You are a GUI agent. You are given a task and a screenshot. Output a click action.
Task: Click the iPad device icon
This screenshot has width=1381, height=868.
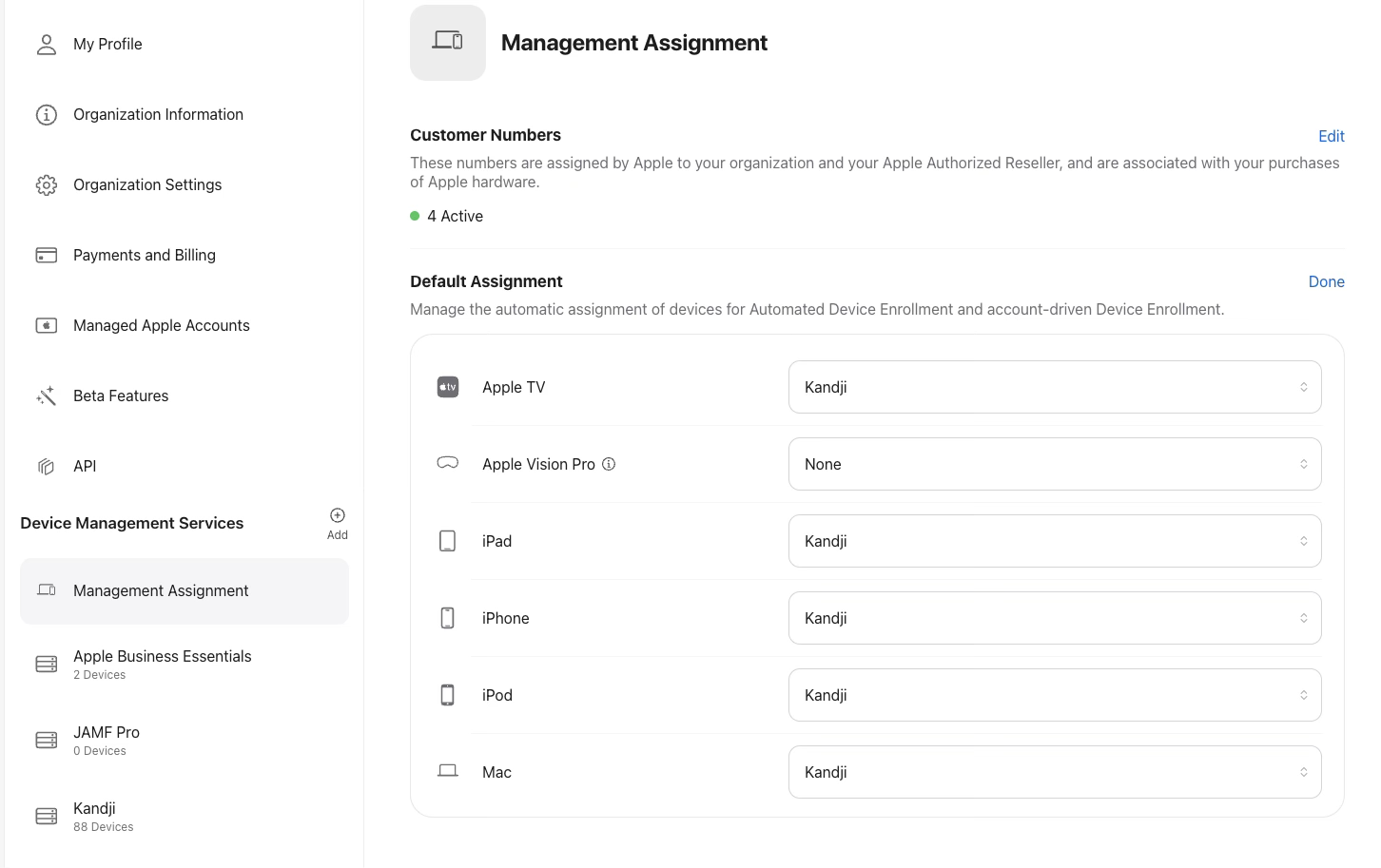[x=448, y=541]
